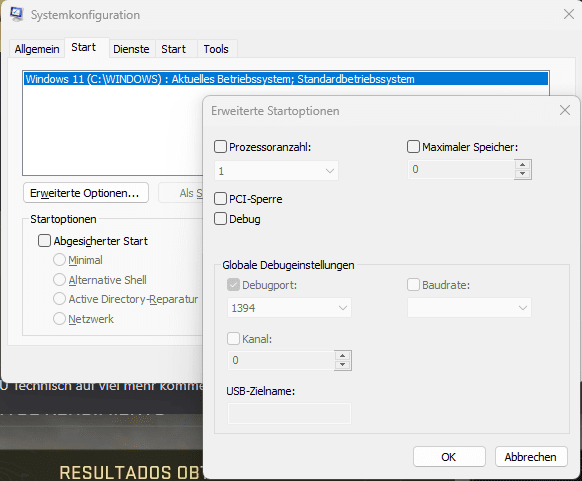Open the Baudrate dropdown

[469, 308]
